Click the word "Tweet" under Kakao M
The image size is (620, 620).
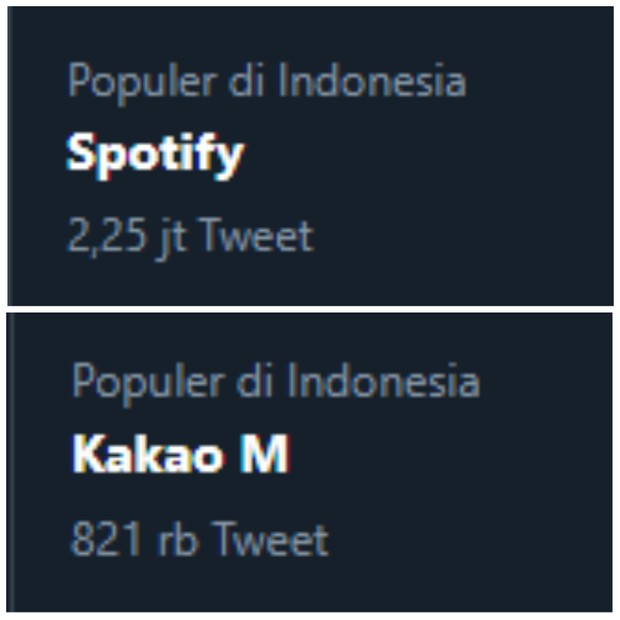coord(270,540)
